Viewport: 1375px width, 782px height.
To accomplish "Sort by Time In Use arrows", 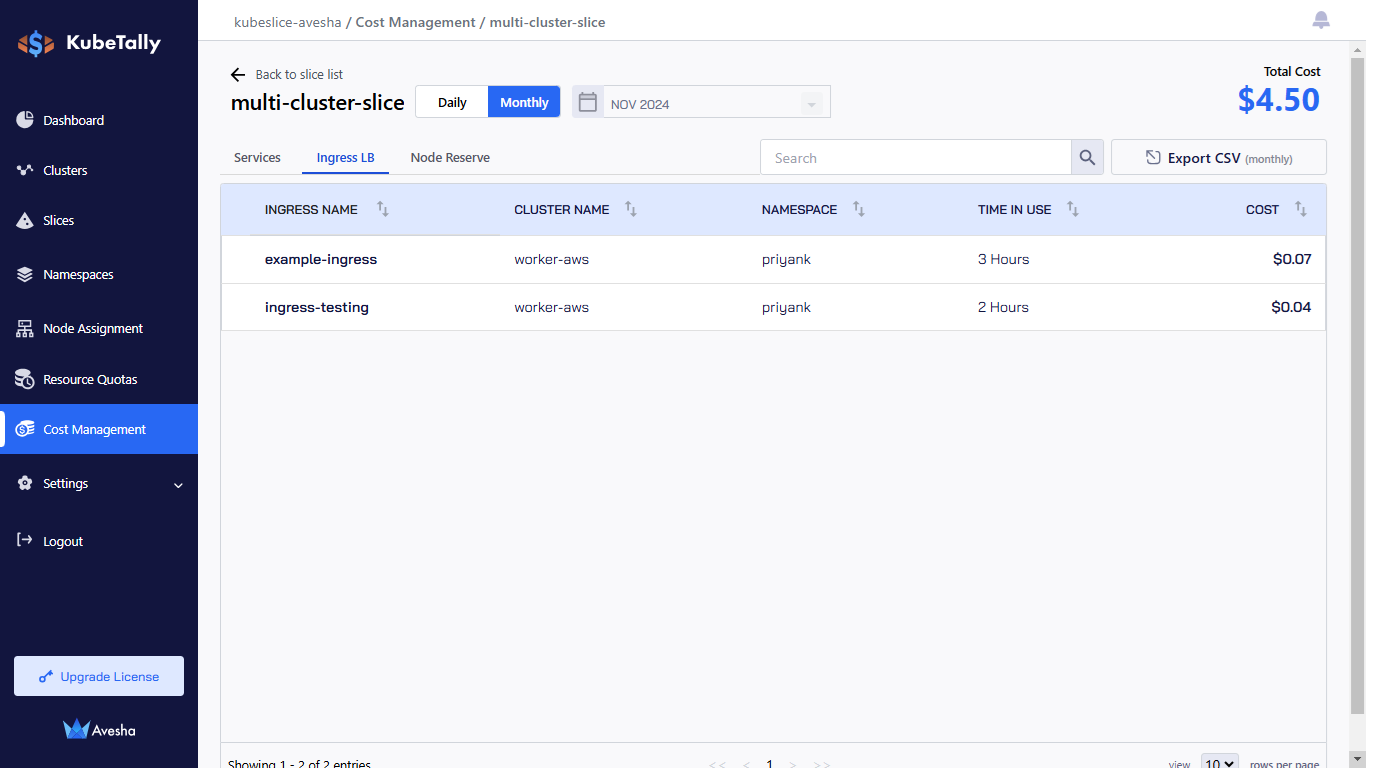I will pyautogui.click(x=1073, y=209).
